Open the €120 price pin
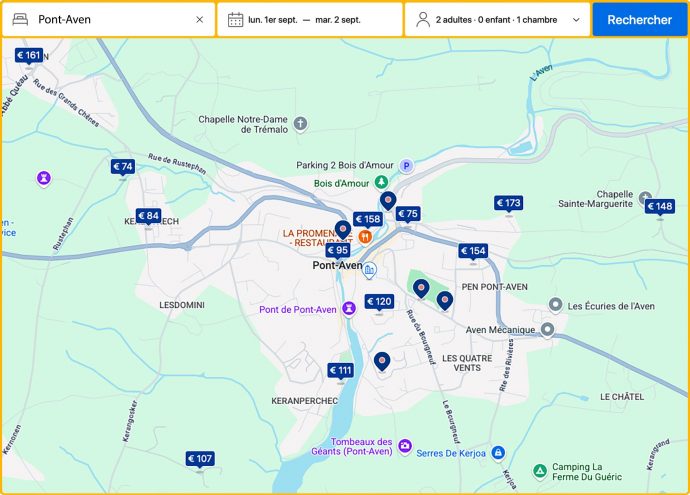Image resolution: width=690 pixels, height=495 pixels. [379, 302]
